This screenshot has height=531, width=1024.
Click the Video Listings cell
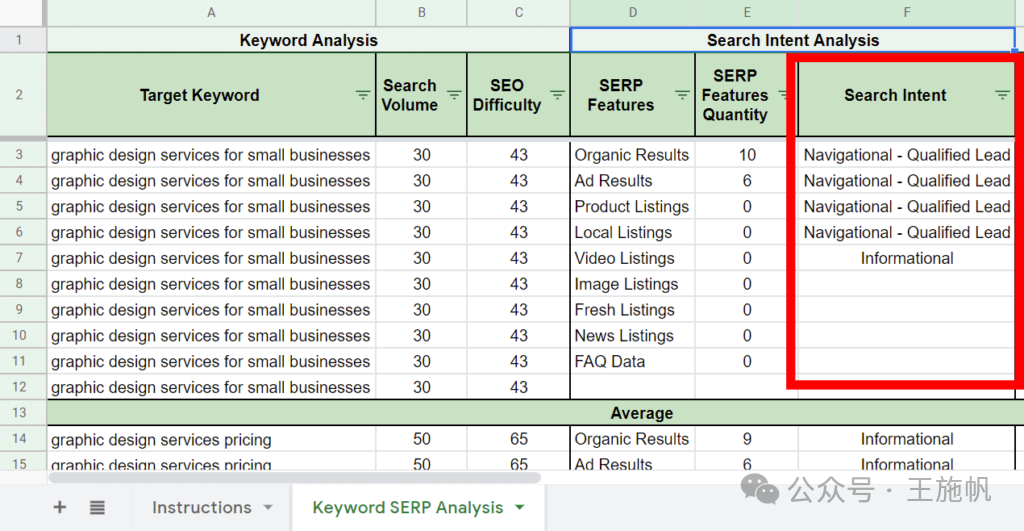(x=632, y=258)
